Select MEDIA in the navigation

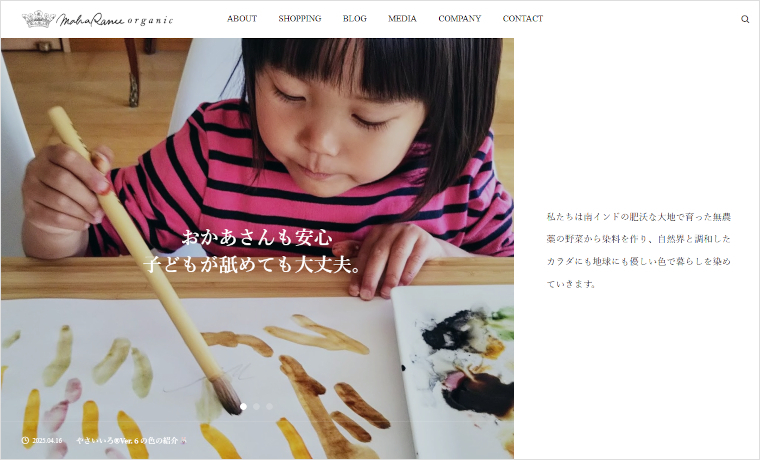coord(402,18)
